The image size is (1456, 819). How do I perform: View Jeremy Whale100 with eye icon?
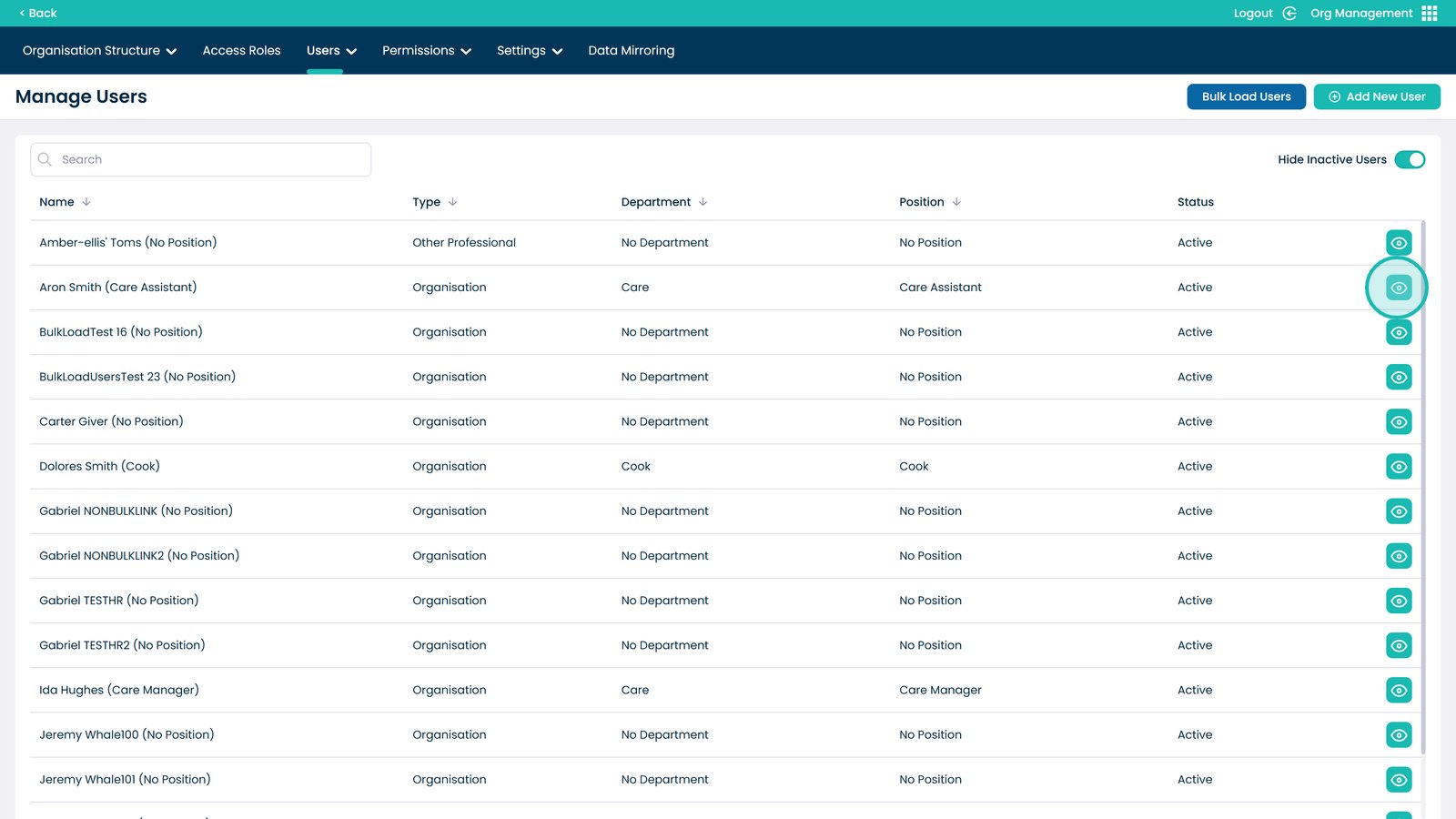(x=1399, y=735)
